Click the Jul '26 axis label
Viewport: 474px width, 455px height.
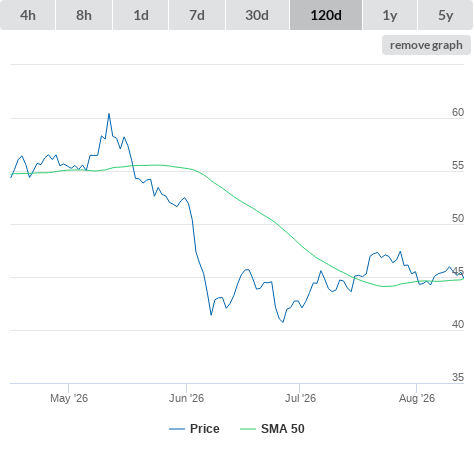[x=300, y=398]
